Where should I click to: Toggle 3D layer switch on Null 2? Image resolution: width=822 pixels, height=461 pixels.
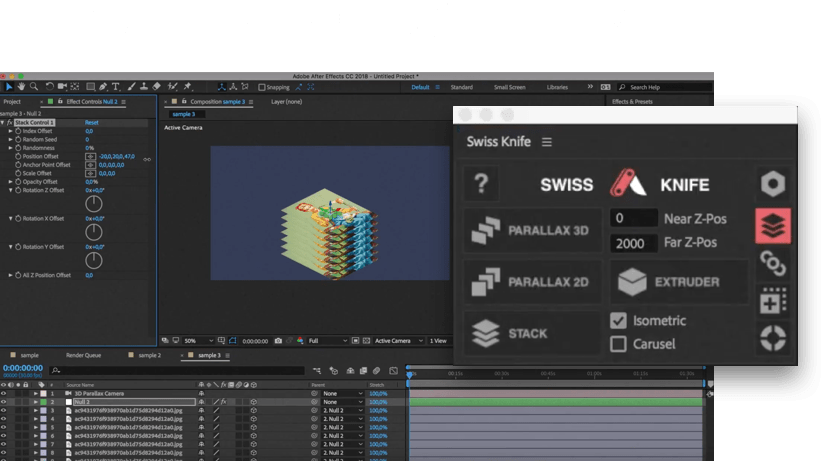pos(254,402)
